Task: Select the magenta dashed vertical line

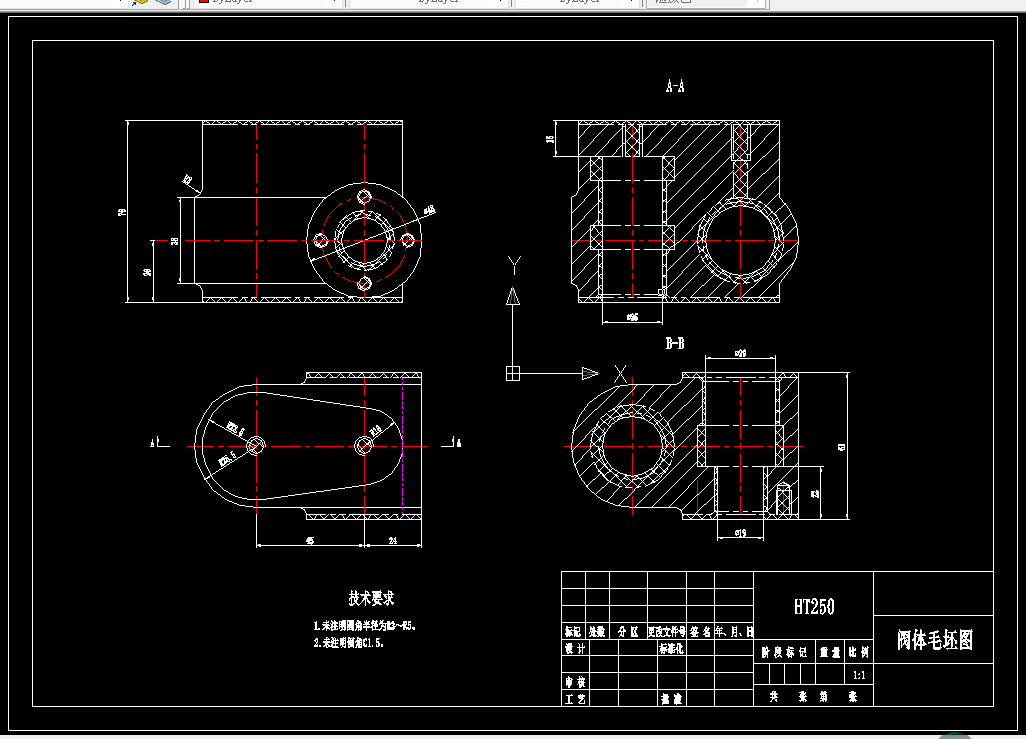Action: [x=403, y=446]
